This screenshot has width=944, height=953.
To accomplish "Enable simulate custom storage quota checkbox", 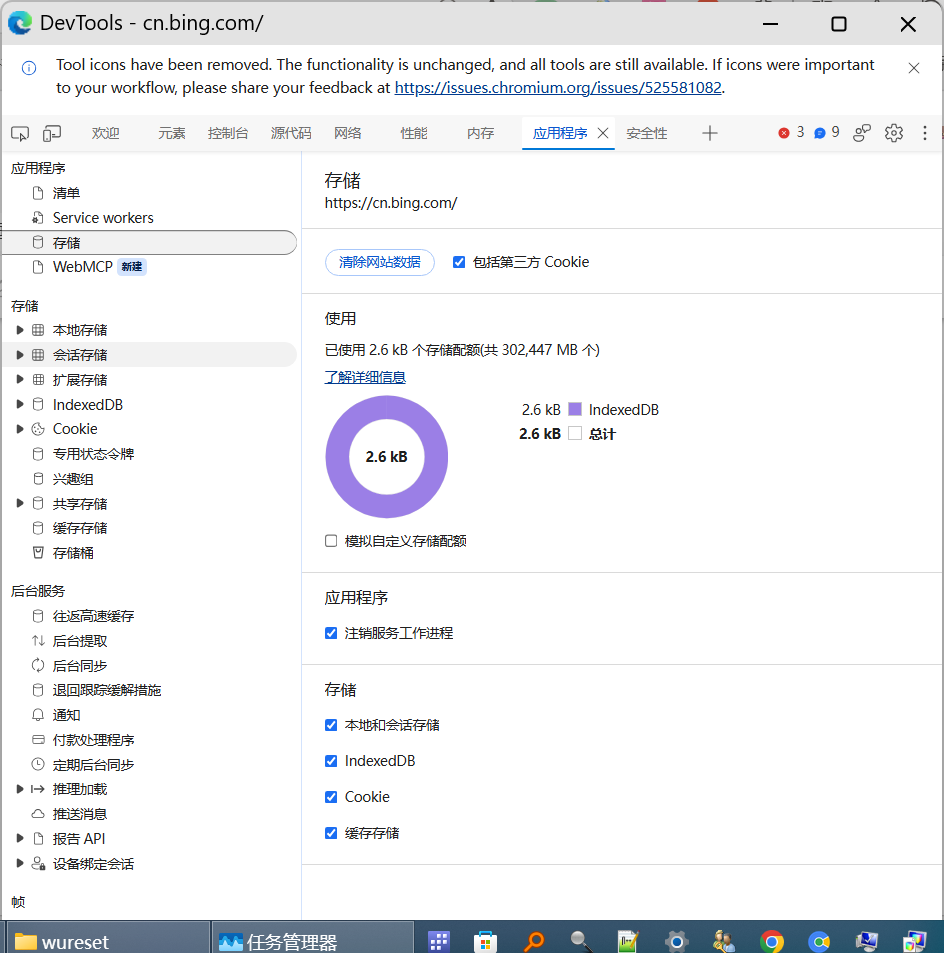I will (331, 541).
